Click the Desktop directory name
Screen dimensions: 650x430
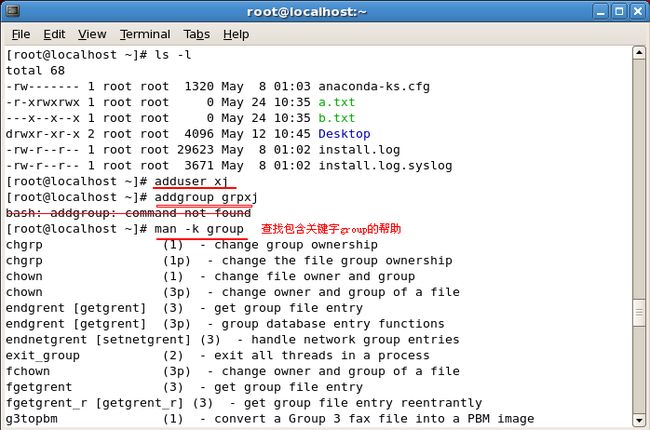344,134
